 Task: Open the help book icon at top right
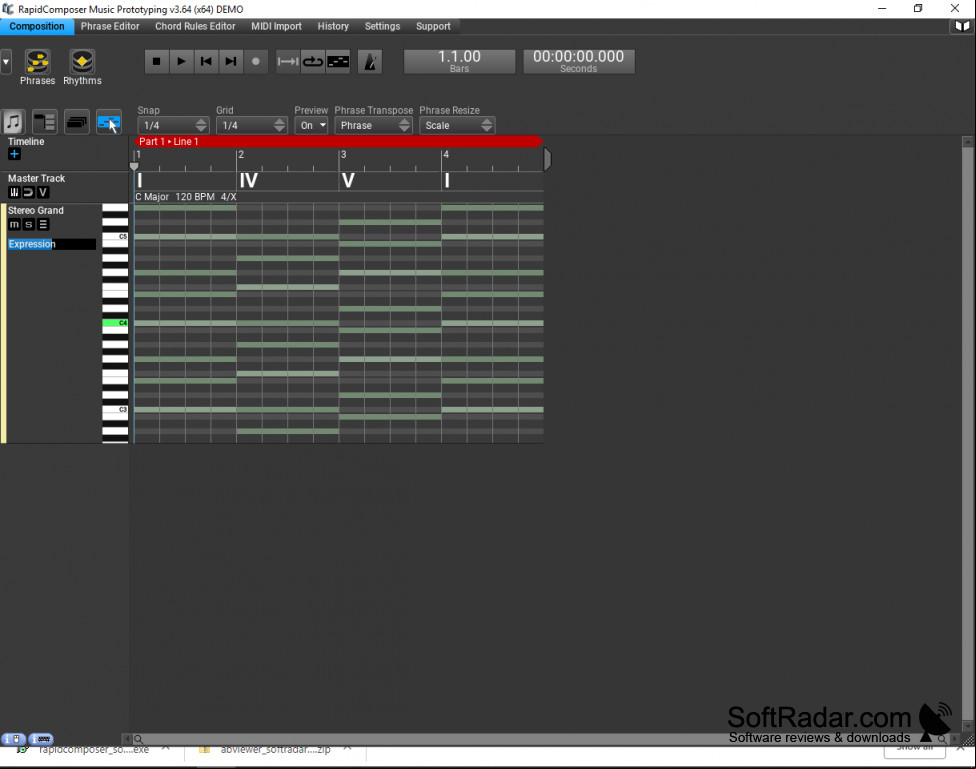(962, 26)
